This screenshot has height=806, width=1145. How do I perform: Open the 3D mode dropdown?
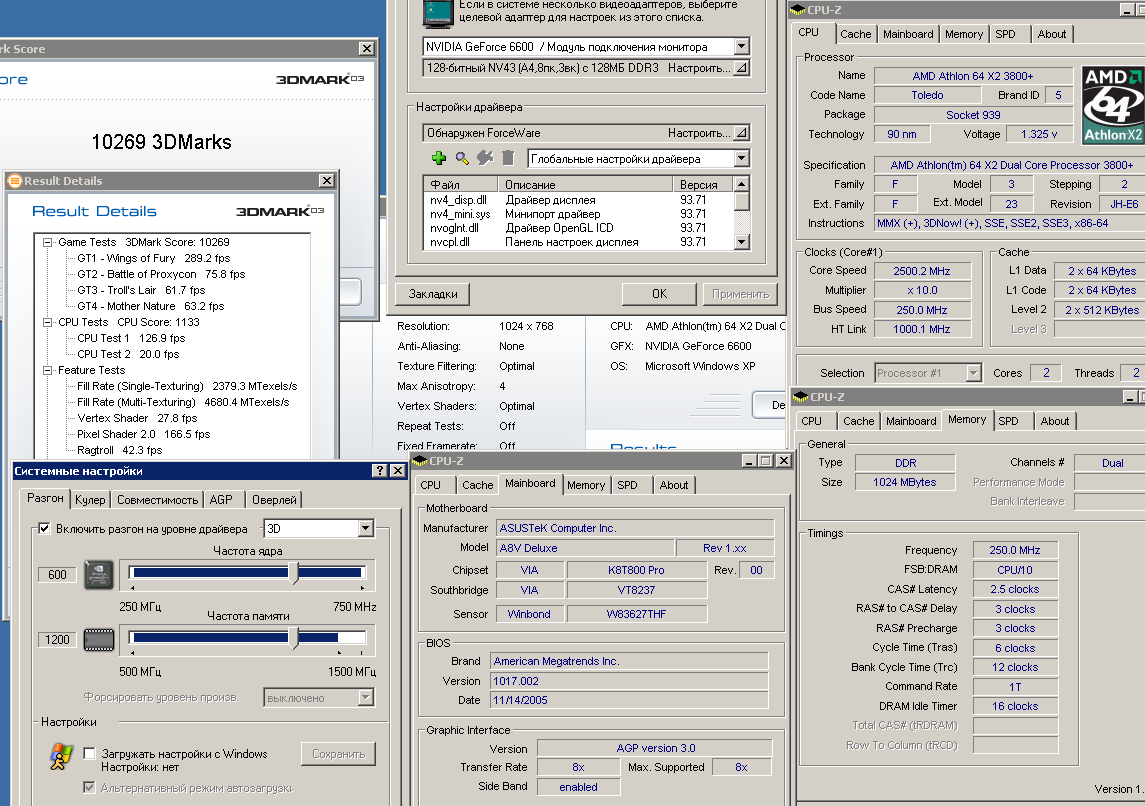[366, 528]
